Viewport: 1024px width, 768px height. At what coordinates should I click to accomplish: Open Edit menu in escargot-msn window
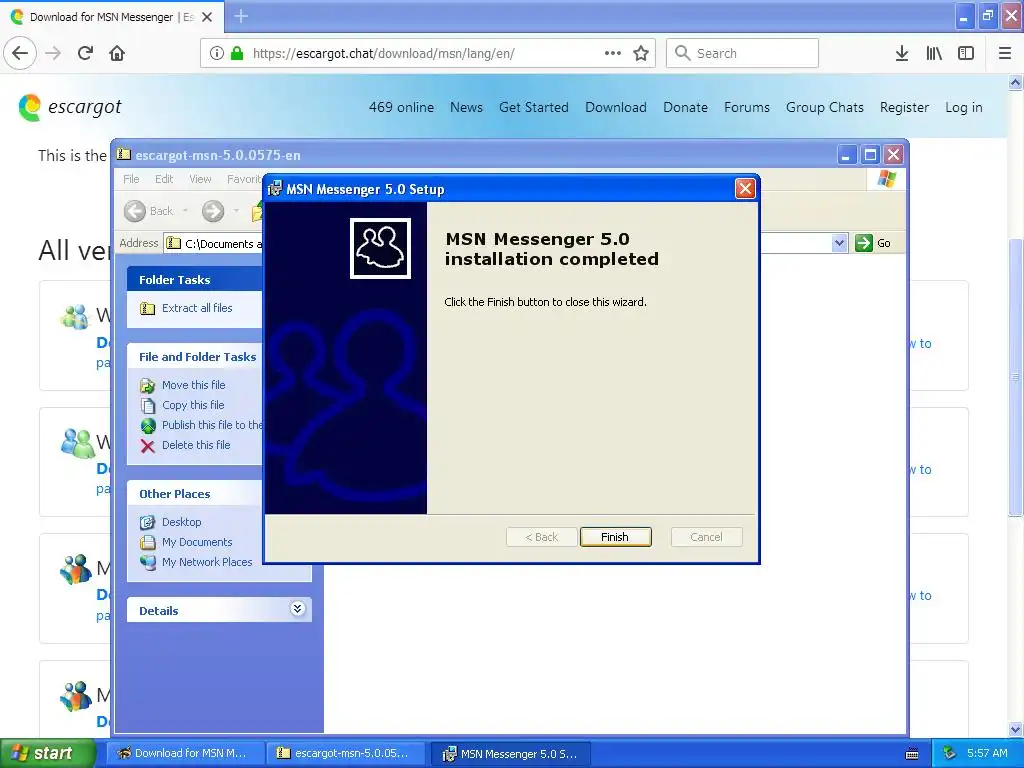point(164,179)
